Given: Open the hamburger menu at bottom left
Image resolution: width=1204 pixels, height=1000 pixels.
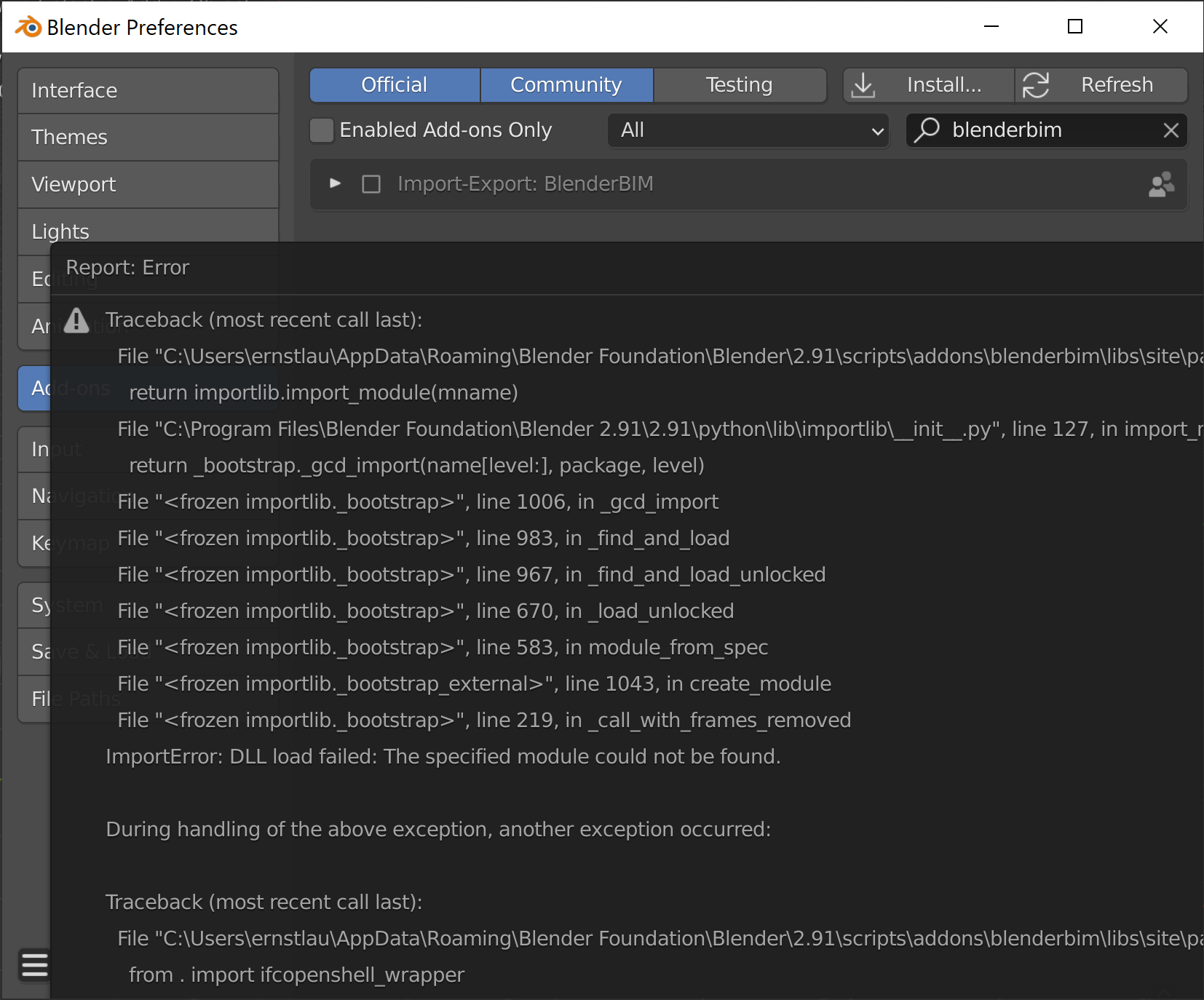Looking at the screenshot, I should pos(34,964).
